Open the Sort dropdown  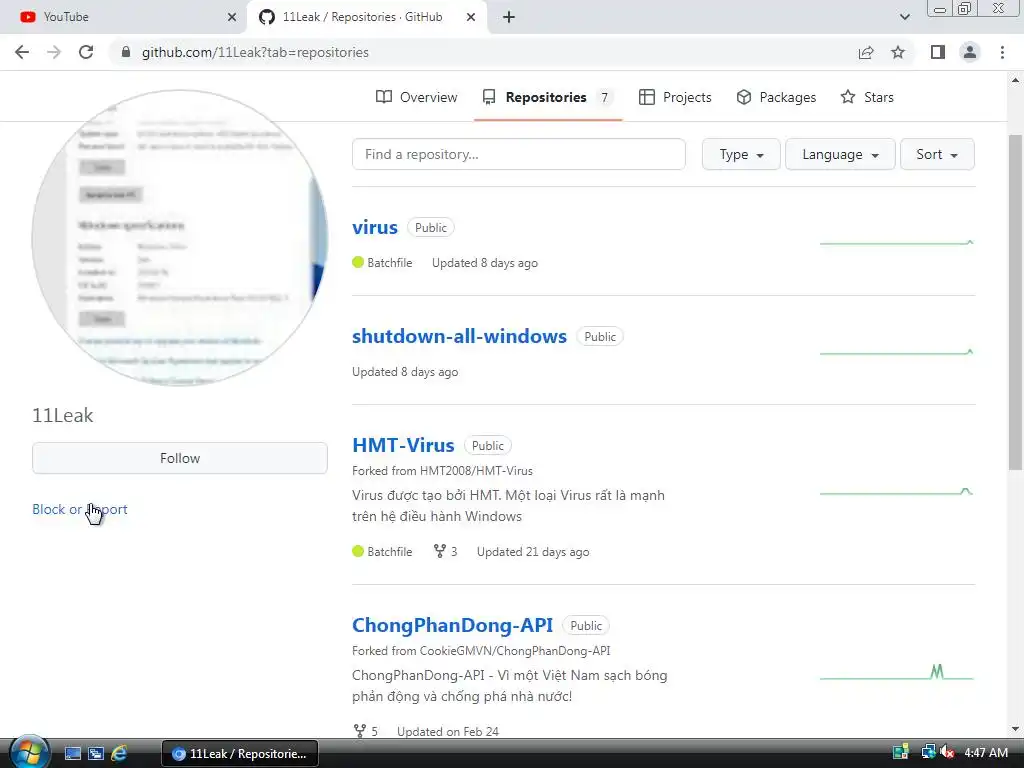[x=937, y=154]
